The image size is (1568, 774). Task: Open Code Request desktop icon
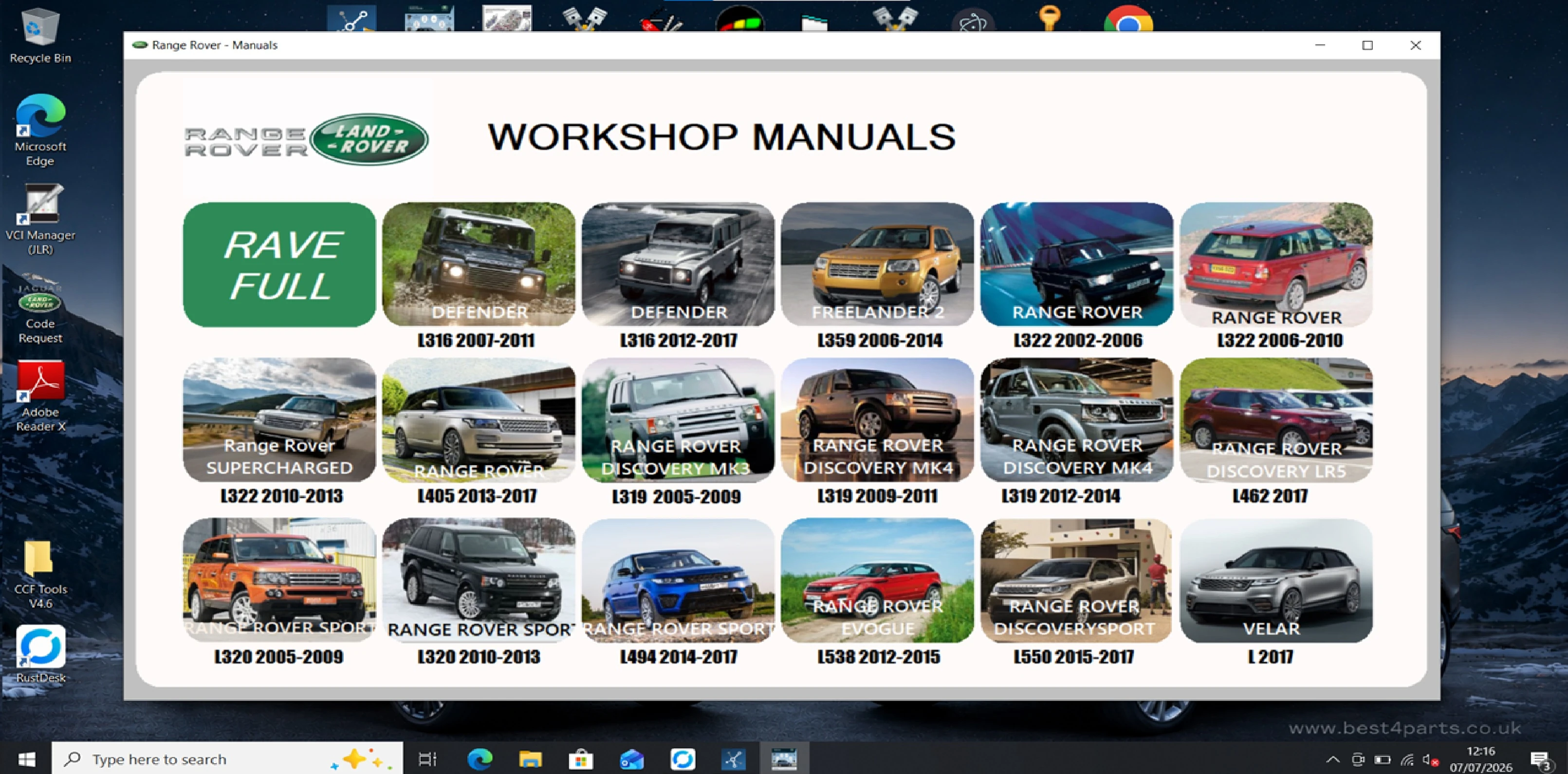pos(40,308)
